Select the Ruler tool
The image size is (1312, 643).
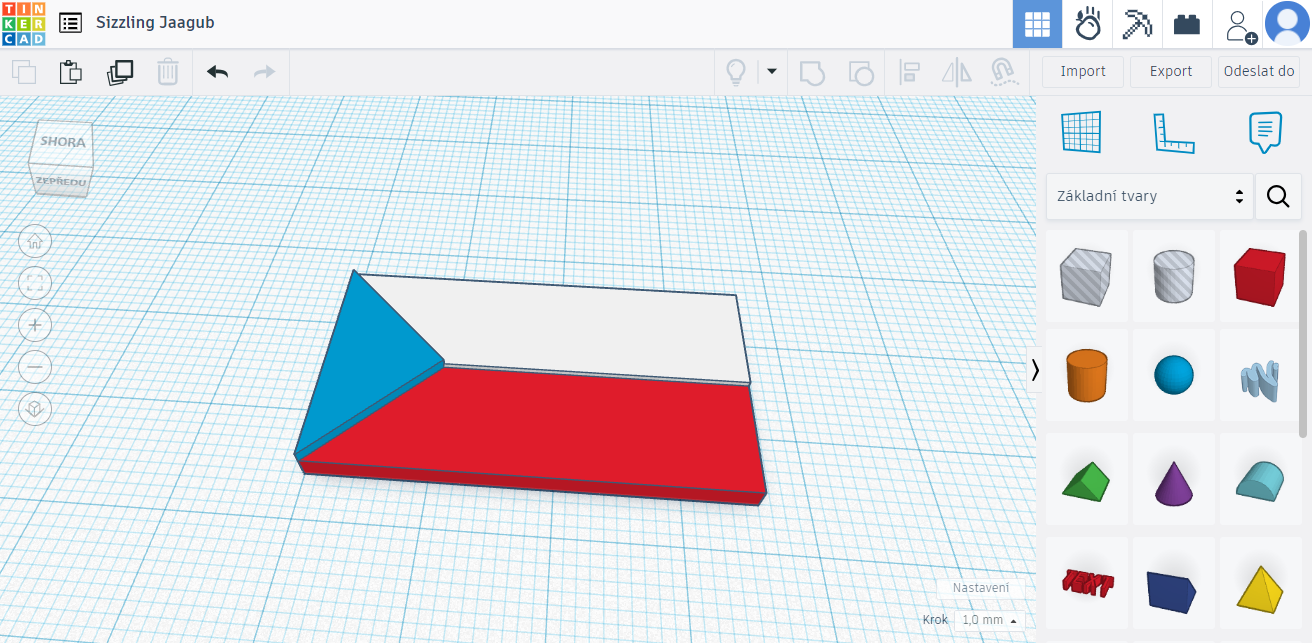click(x=1174, y=132)
